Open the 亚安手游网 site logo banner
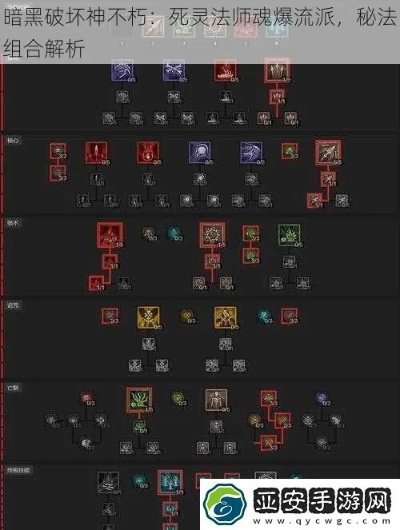 [300, 504]
